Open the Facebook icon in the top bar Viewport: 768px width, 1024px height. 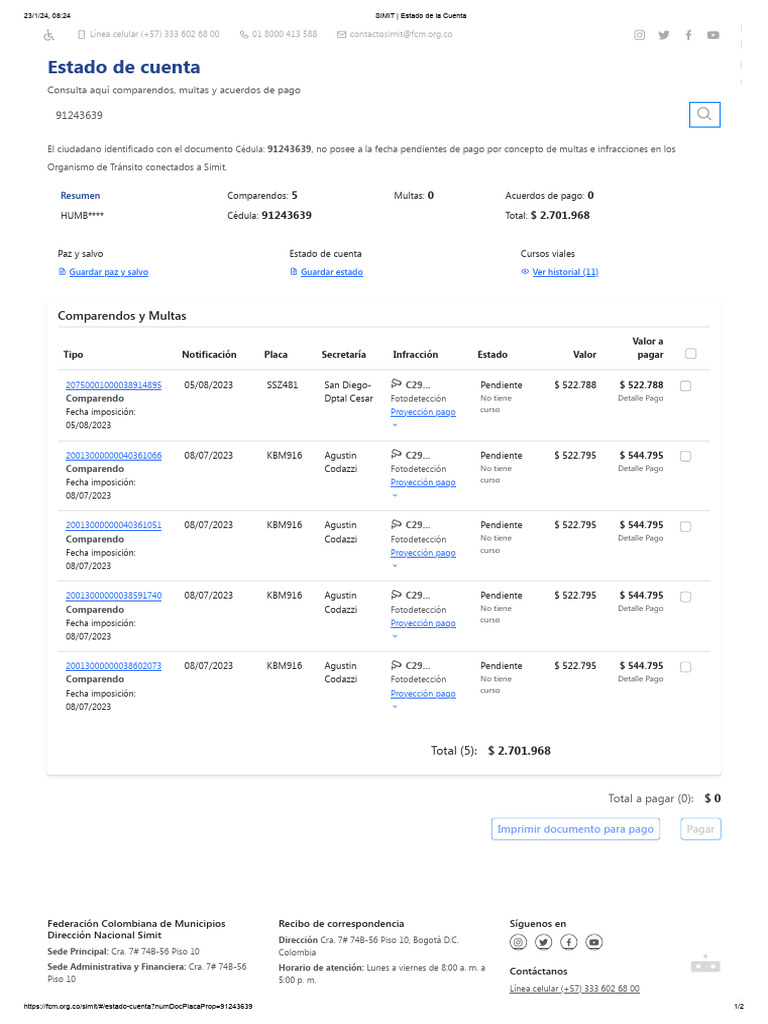[688, 35]
